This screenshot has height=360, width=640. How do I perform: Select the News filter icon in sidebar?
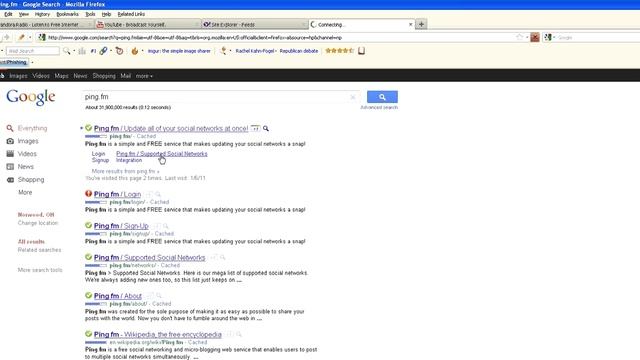10,167
